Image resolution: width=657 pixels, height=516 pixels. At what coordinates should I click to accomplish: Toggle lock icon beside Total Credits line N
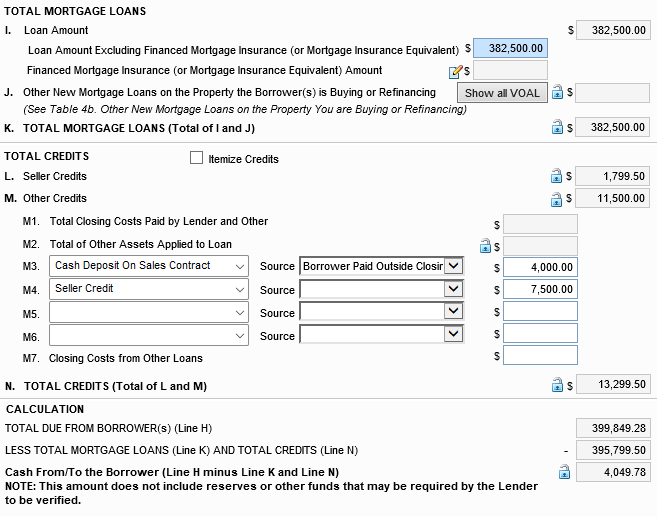click(557, 384)
